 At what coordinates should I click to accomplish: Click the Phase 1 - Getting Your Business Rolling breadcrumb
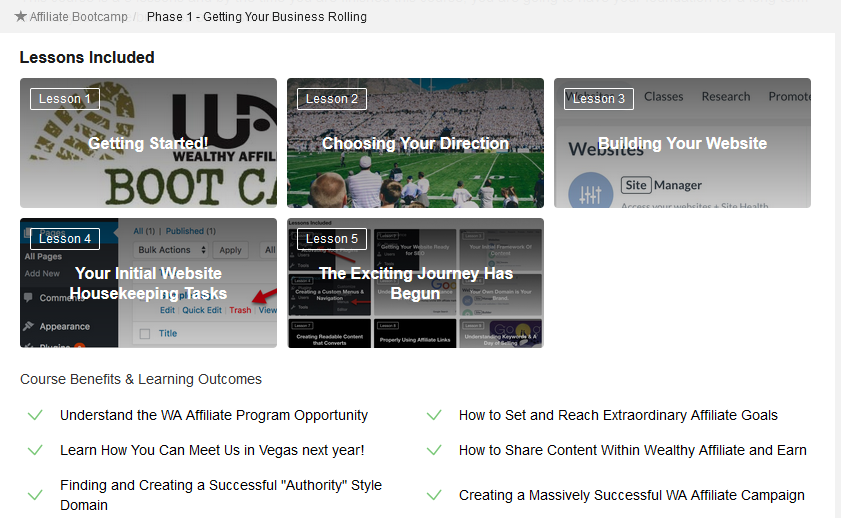(x=256, y=17)
